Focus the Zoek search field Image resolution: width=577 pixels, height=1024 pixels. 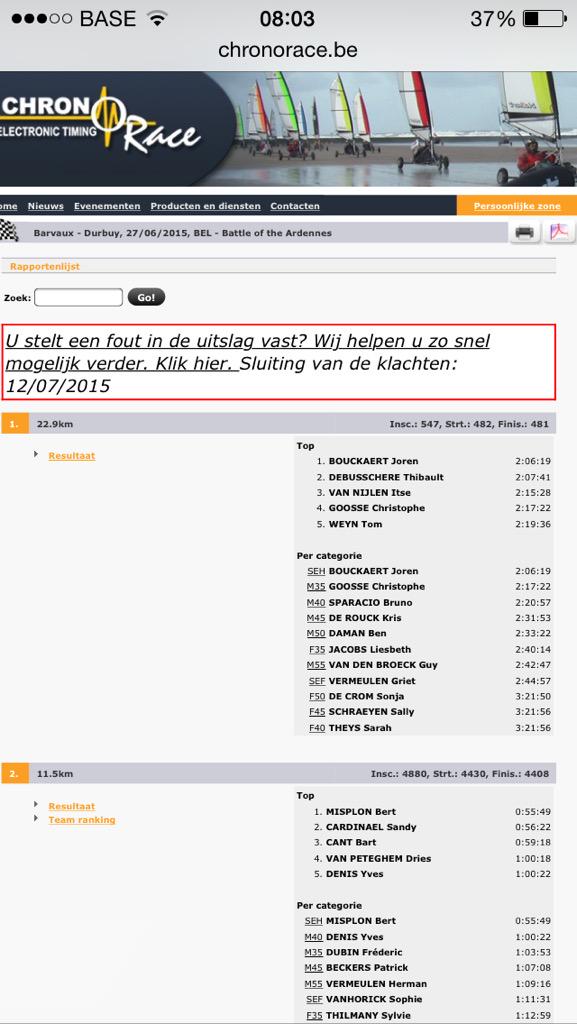pyautogui.click(x=78, y=297)
